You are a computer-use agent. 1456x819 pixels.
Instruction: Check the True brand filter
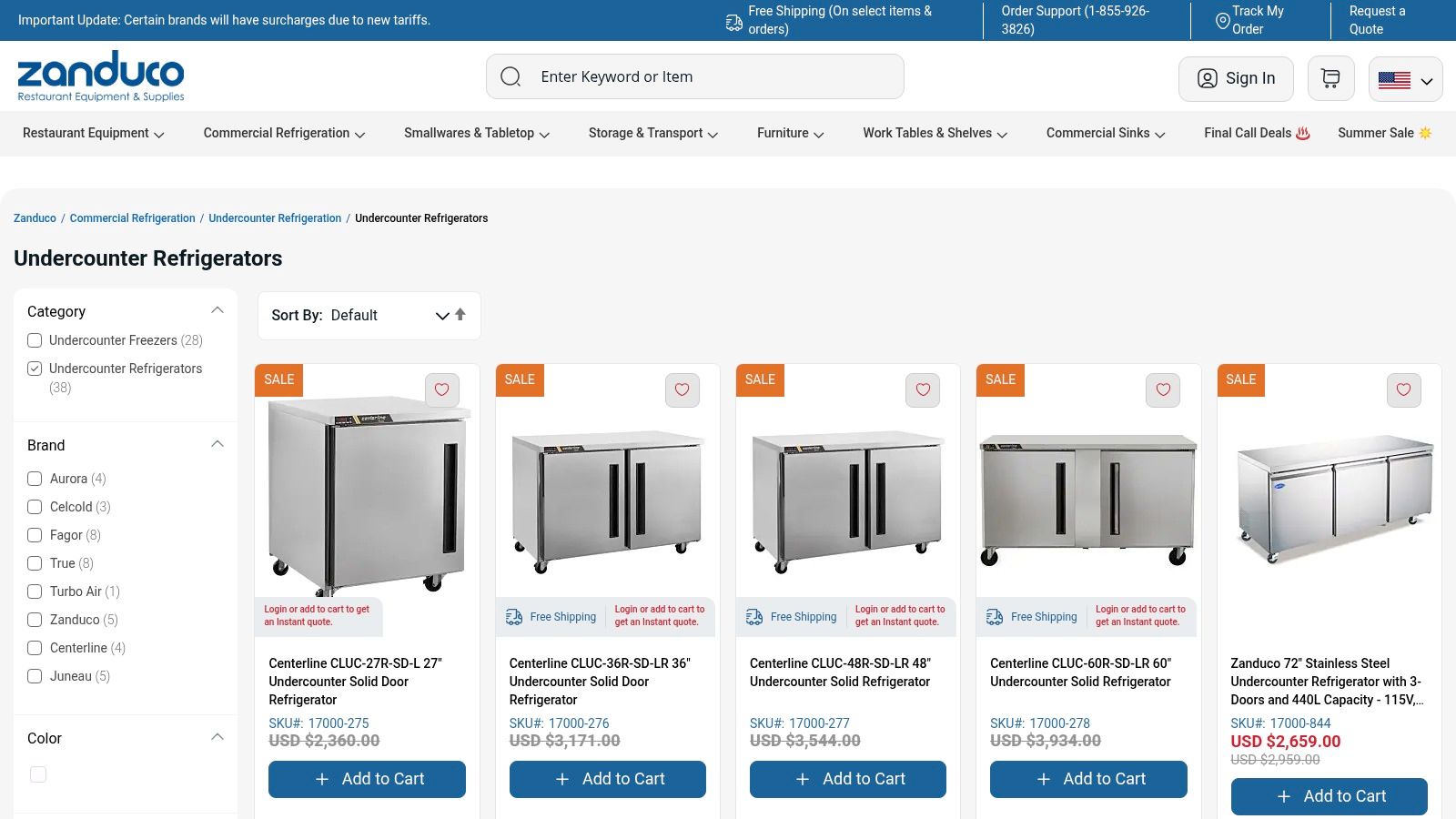coord(35,563)
